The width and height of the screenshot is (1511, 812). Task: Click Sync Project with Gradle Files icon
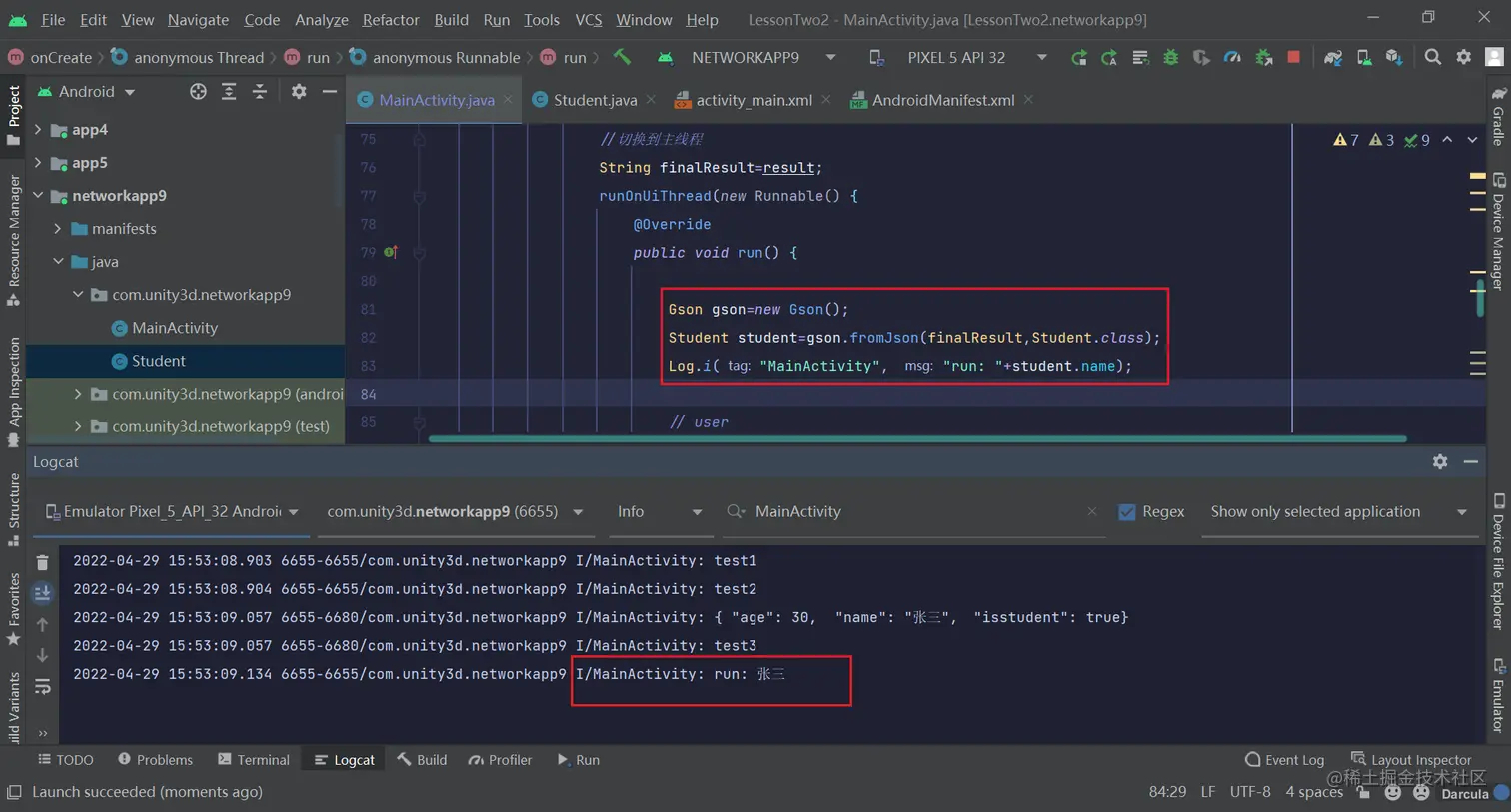[1332, 58]
